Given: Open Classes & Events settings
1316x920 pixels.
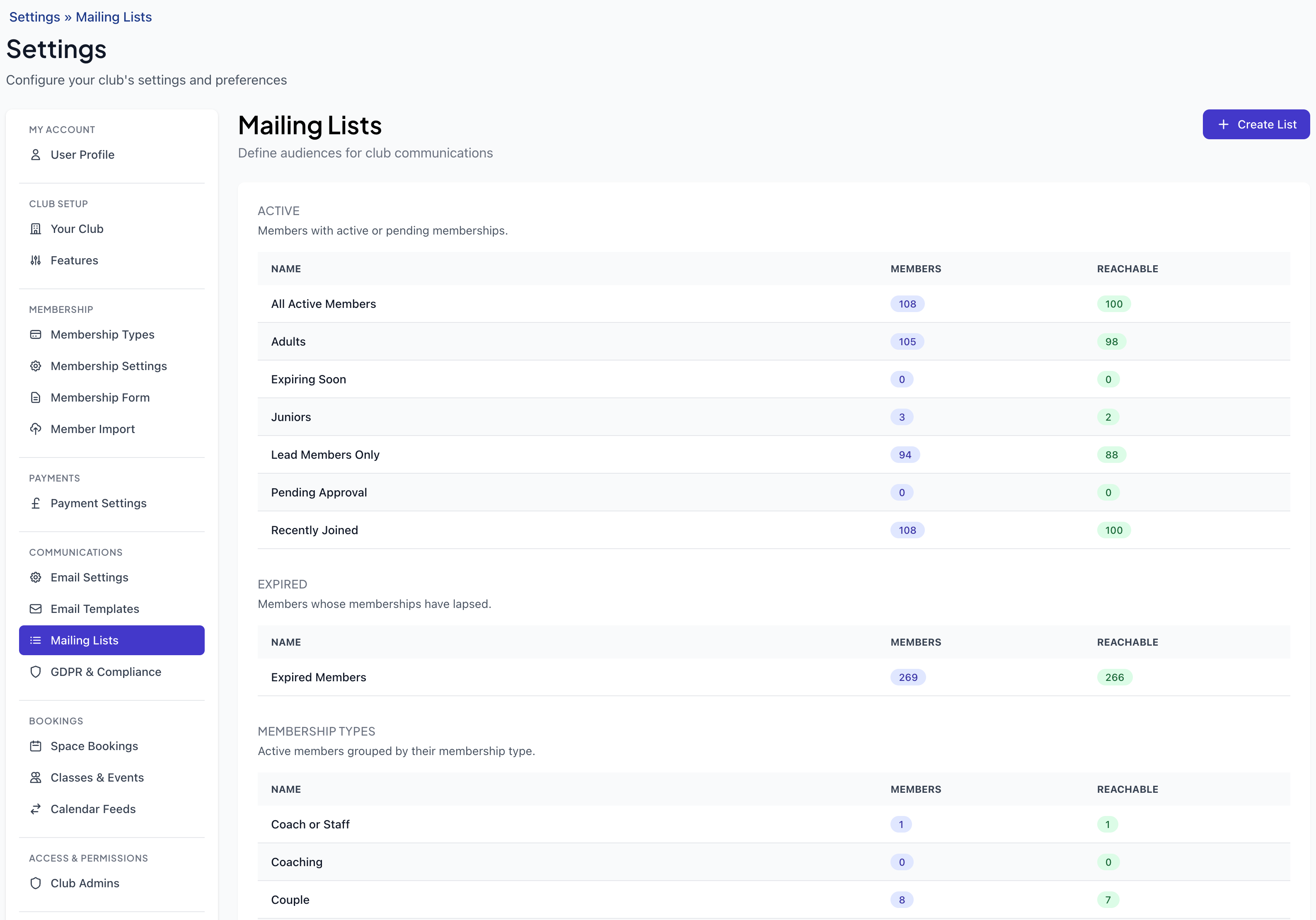Looking at the screenshot, I should (112, 777).
